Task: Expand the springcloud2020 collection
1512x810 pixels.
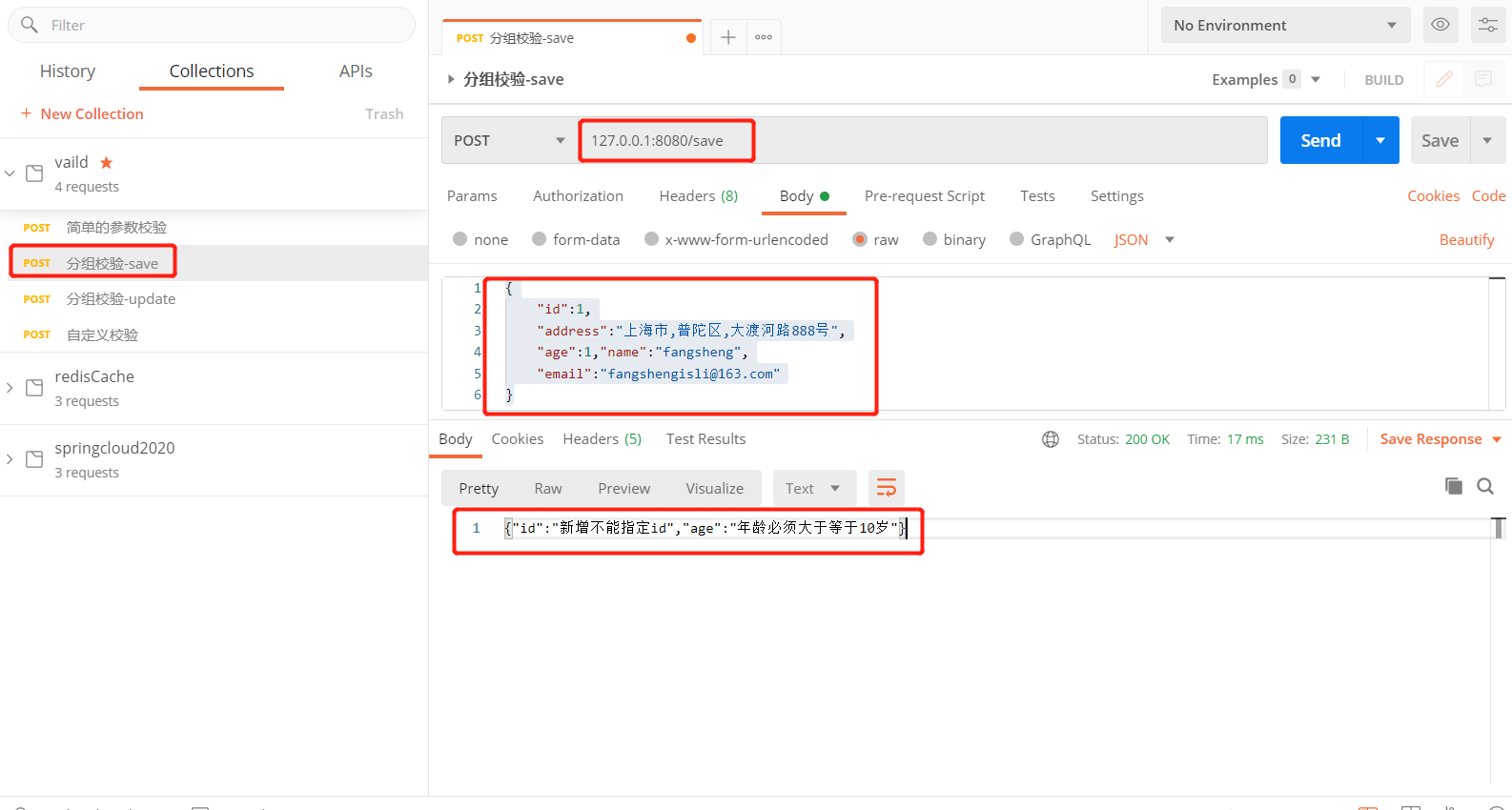Action: pyautogui.click(x=10, y=459)
